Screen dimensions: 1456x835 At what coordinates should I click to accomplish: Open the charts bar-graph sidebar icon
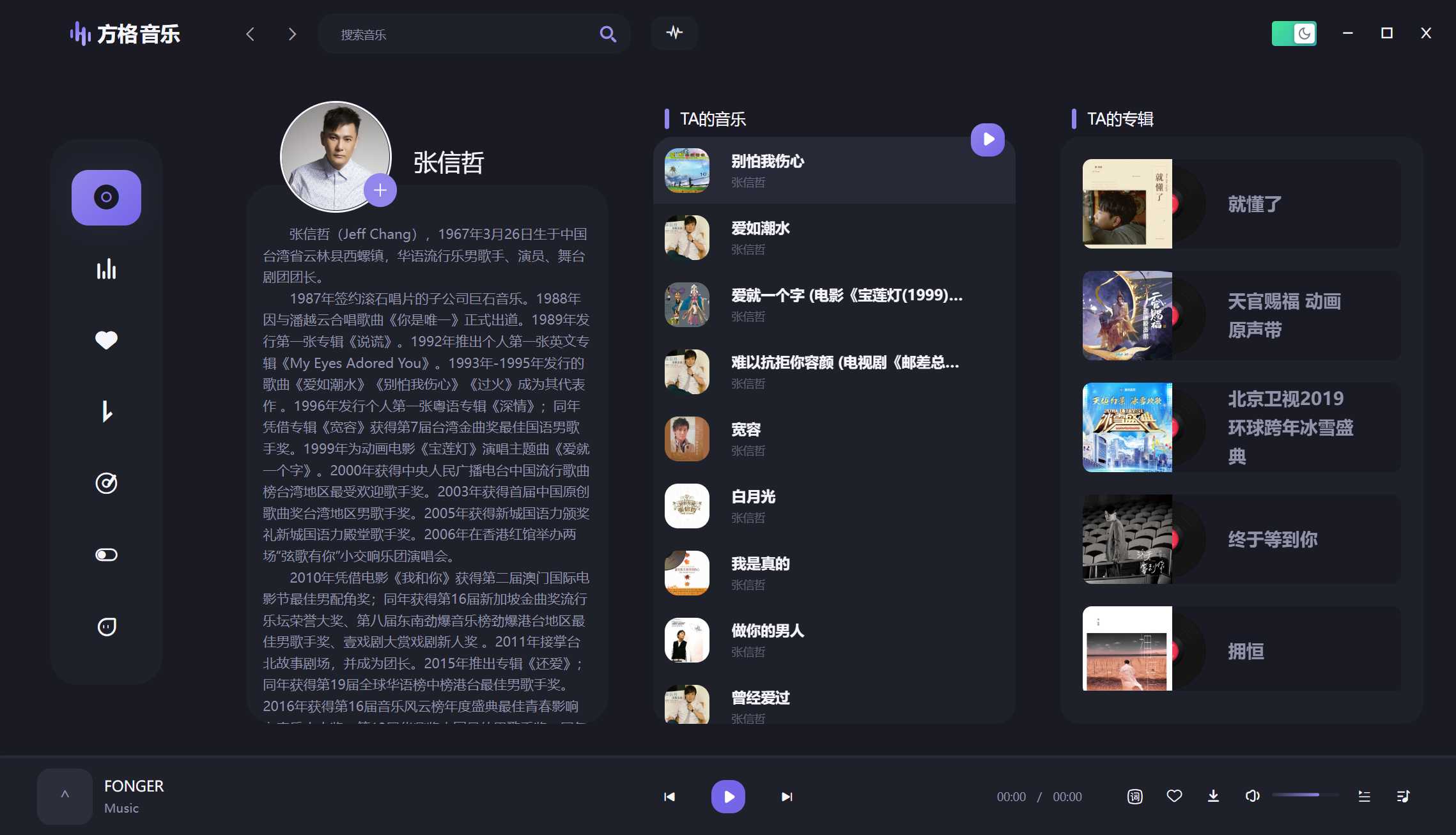click(106, 269)
